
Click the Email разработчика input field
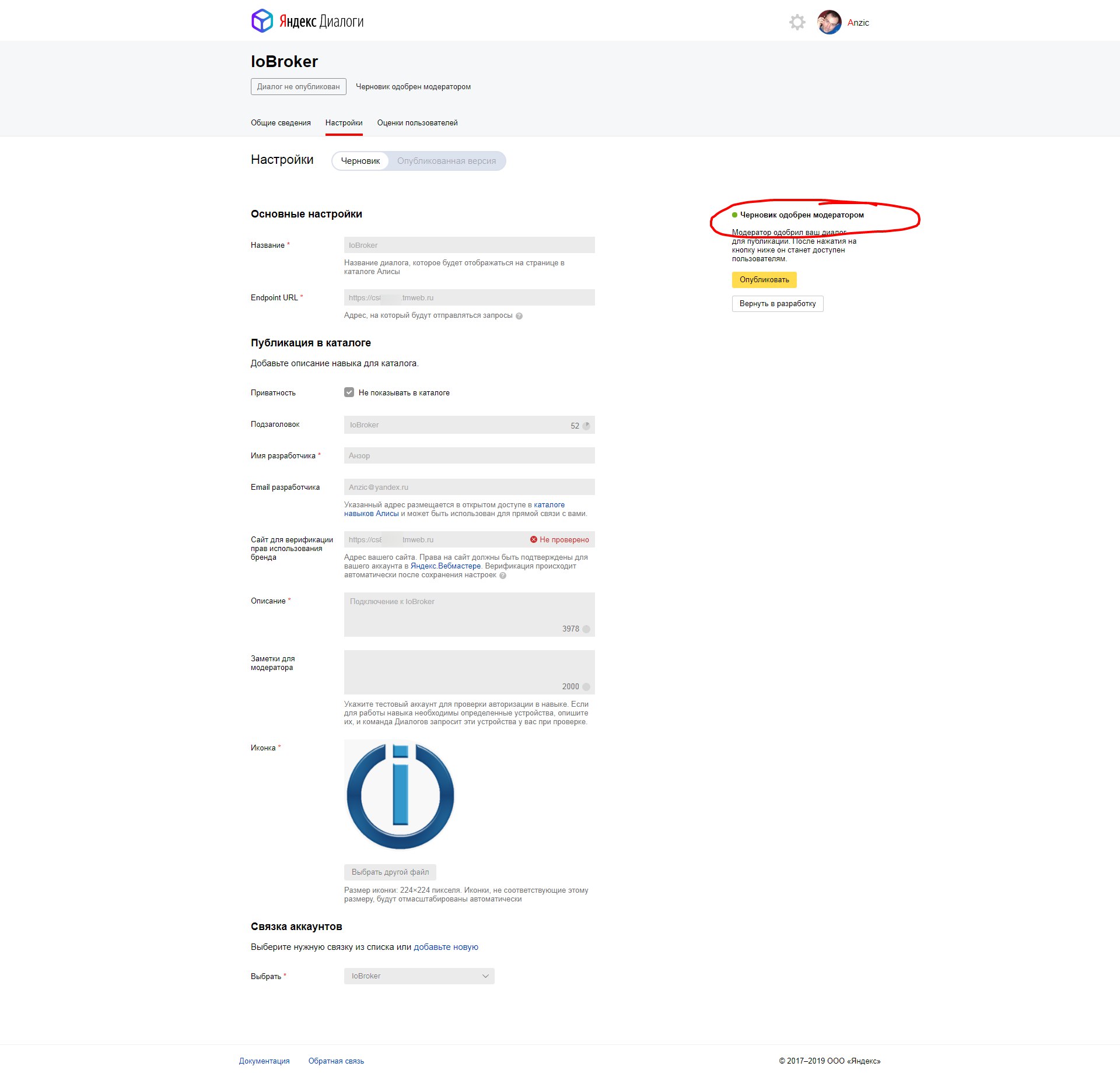(470, 487)
